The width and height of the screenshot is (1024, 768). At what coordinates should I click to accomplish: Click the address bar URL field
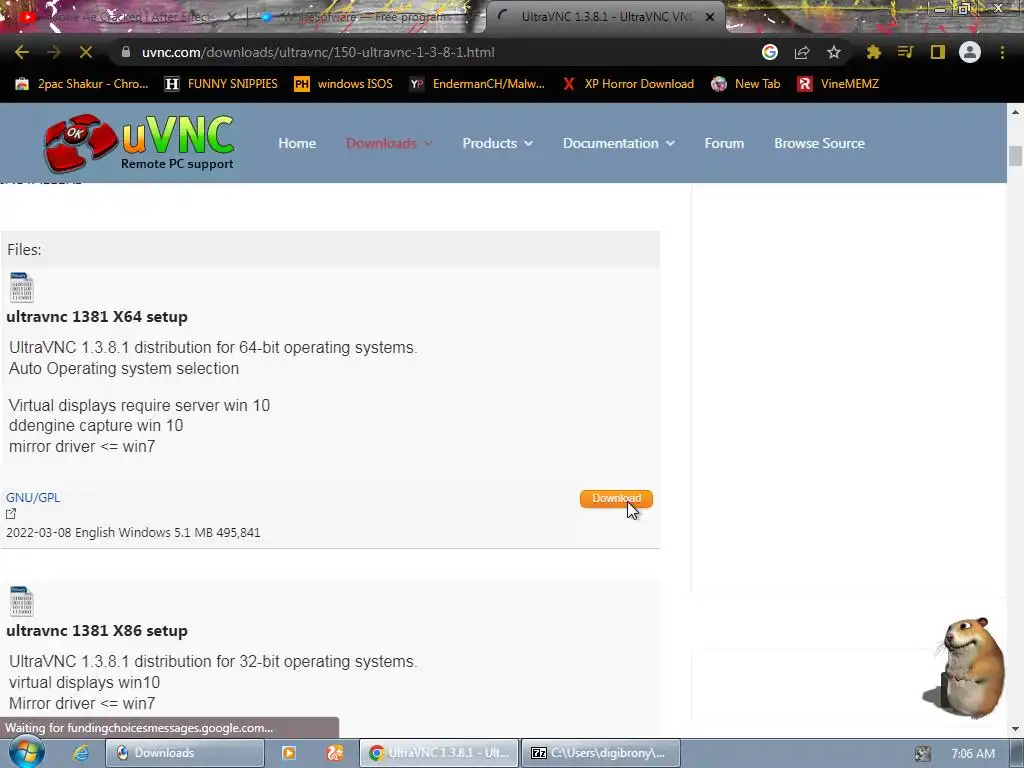click(x=431, y=52)
